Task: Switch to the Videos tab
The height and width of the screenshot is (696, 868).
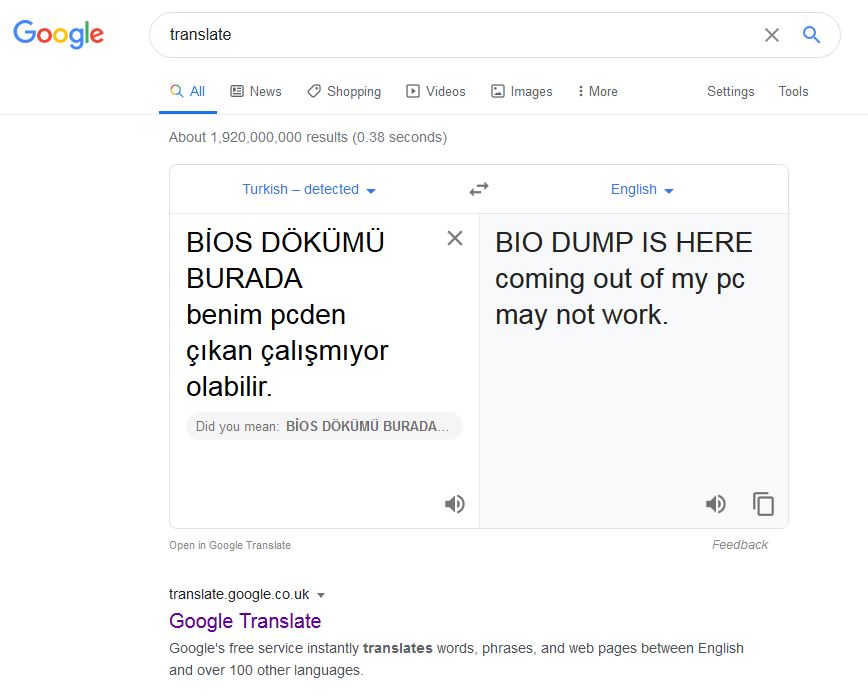Action: [x=436, y=91]
